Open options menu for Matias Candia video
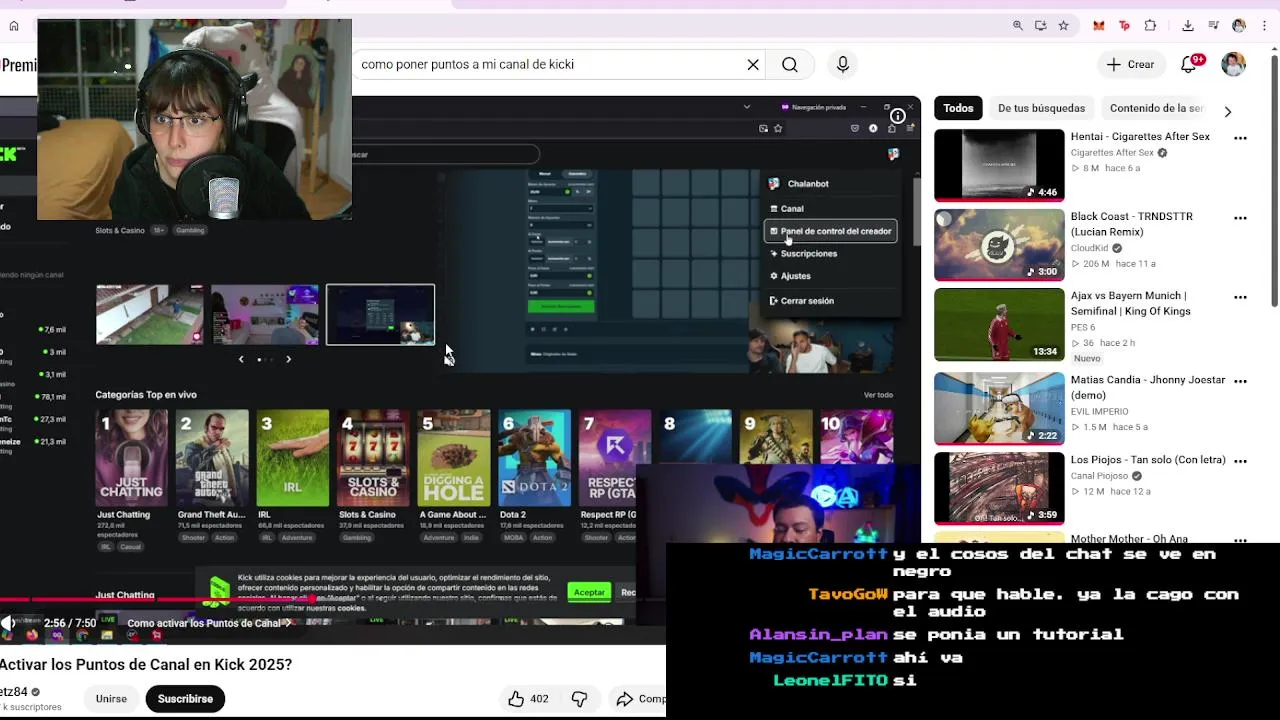Viewport: 1280px width, 720px height. pyautogui.click(x=1240, y=381)
